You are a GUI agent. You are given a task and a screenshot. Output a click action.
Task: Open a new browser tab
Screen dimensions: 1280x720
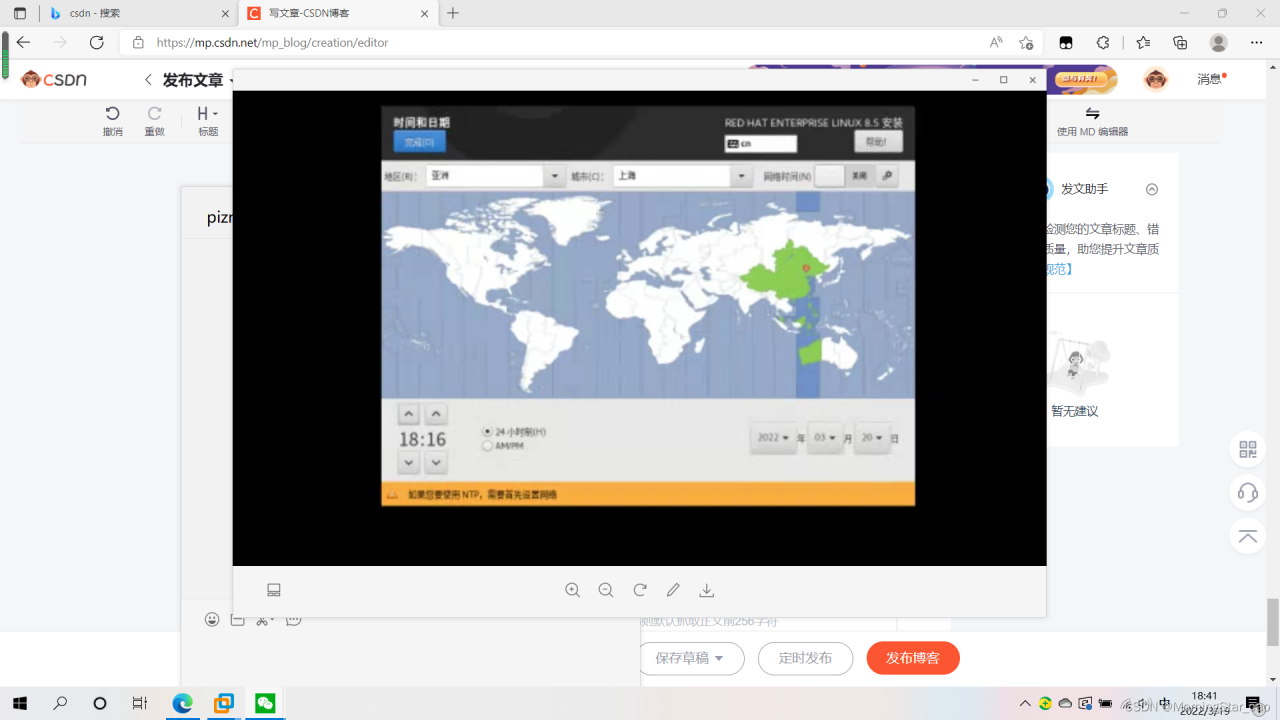(x=453, y=13)
